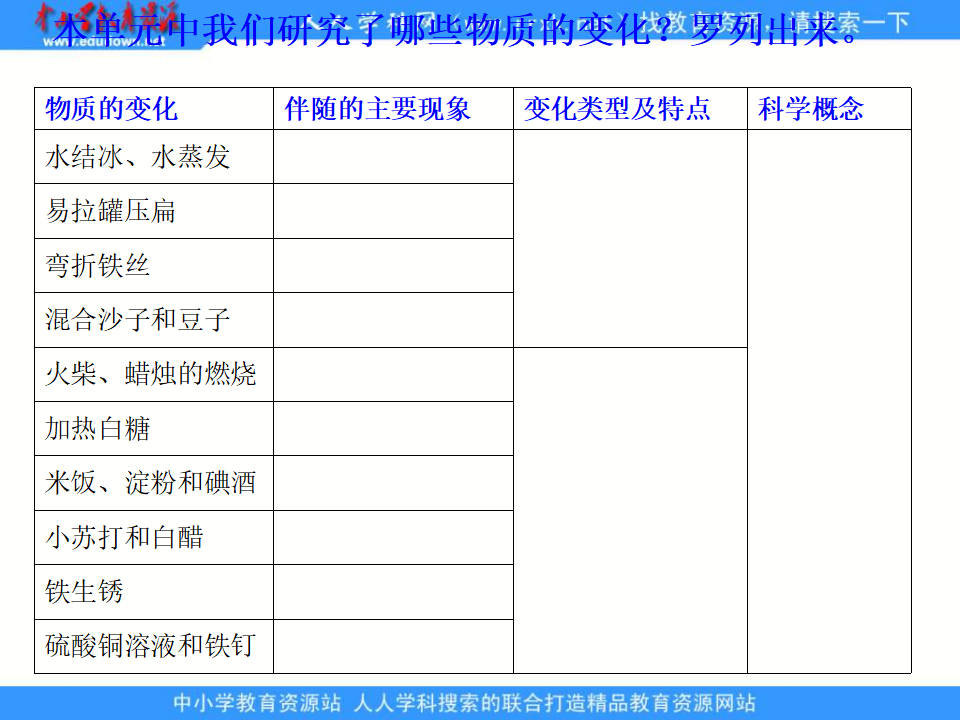Click the empty phenomenon cell beside '水结冰、水蒸发'

tap(393, 157)
